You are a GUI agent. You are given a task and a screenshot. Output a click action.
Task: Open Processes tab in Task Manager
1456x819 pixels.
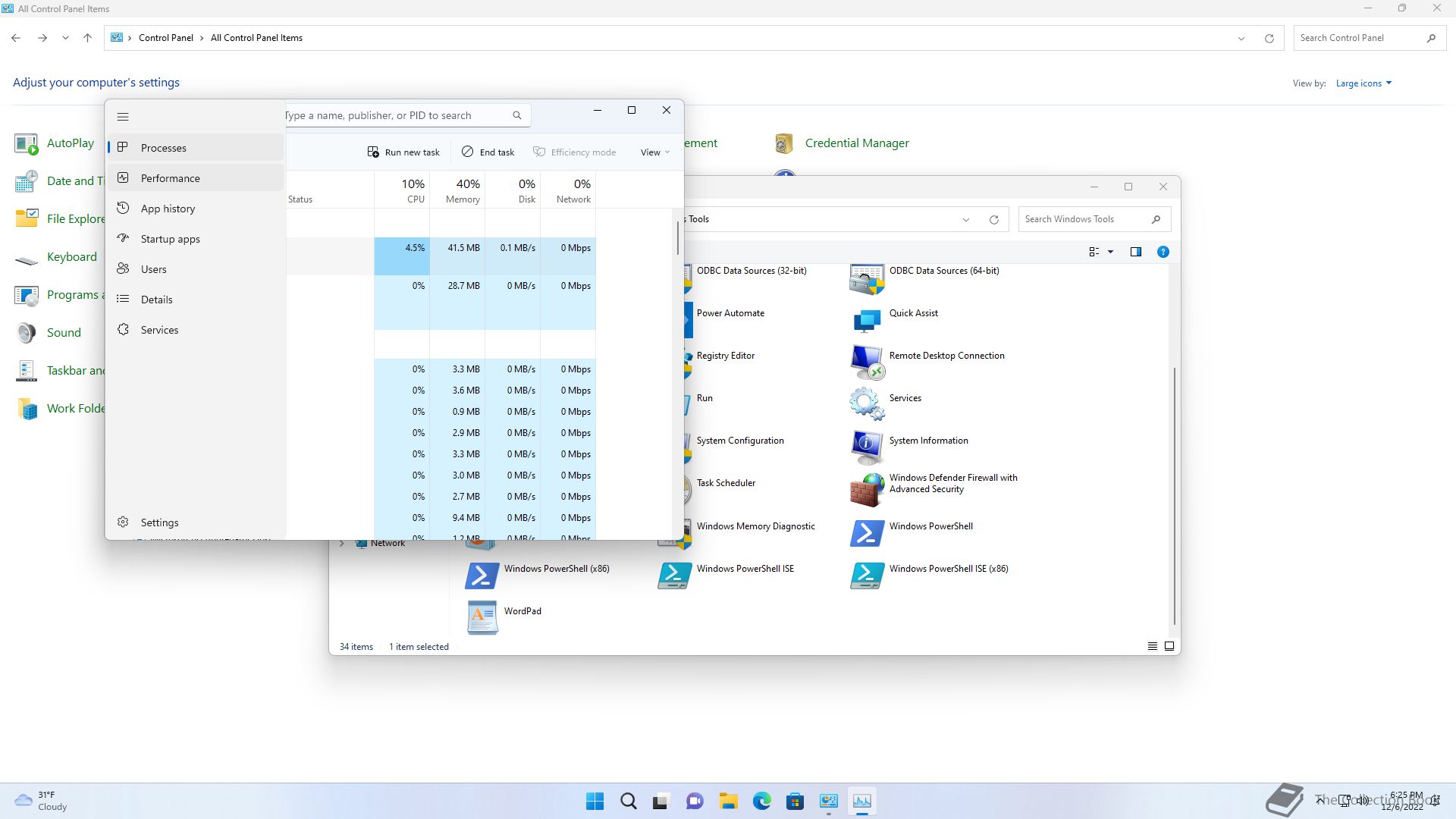(x=196, y=148)
